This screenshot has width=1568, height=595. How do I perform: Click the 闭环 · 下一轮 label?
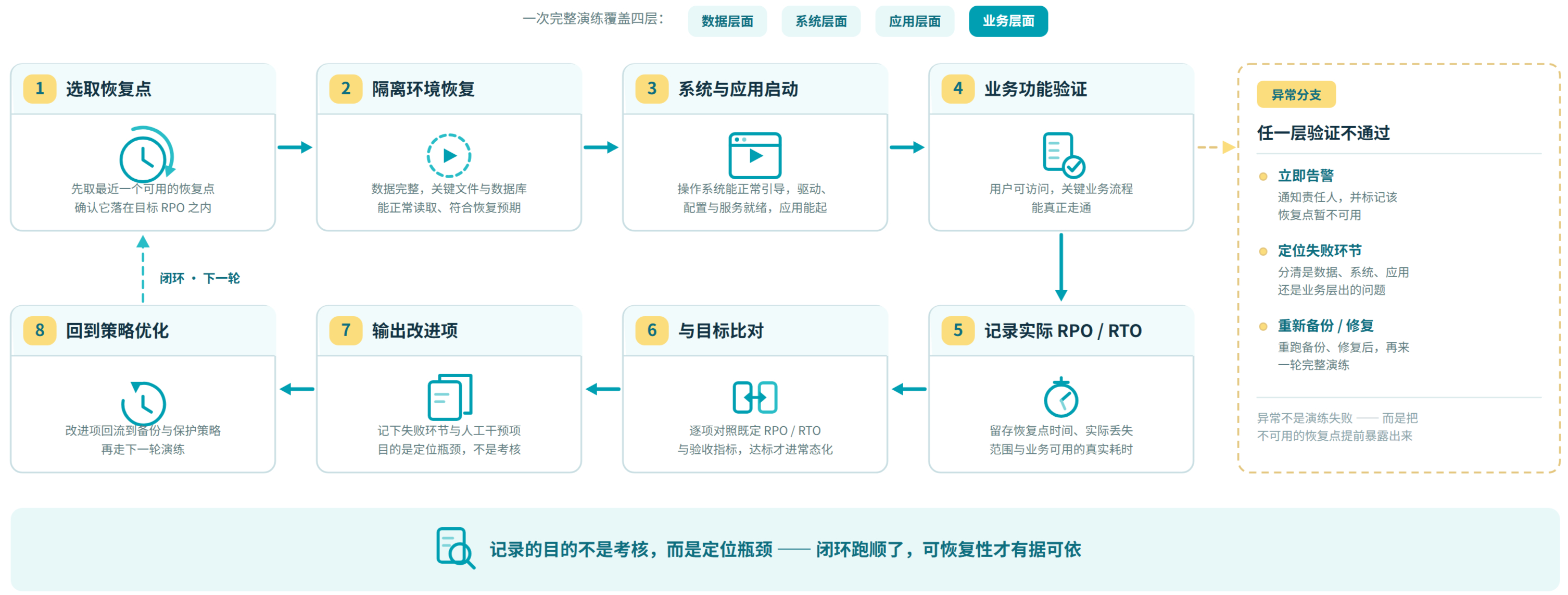tap(200, 278)
